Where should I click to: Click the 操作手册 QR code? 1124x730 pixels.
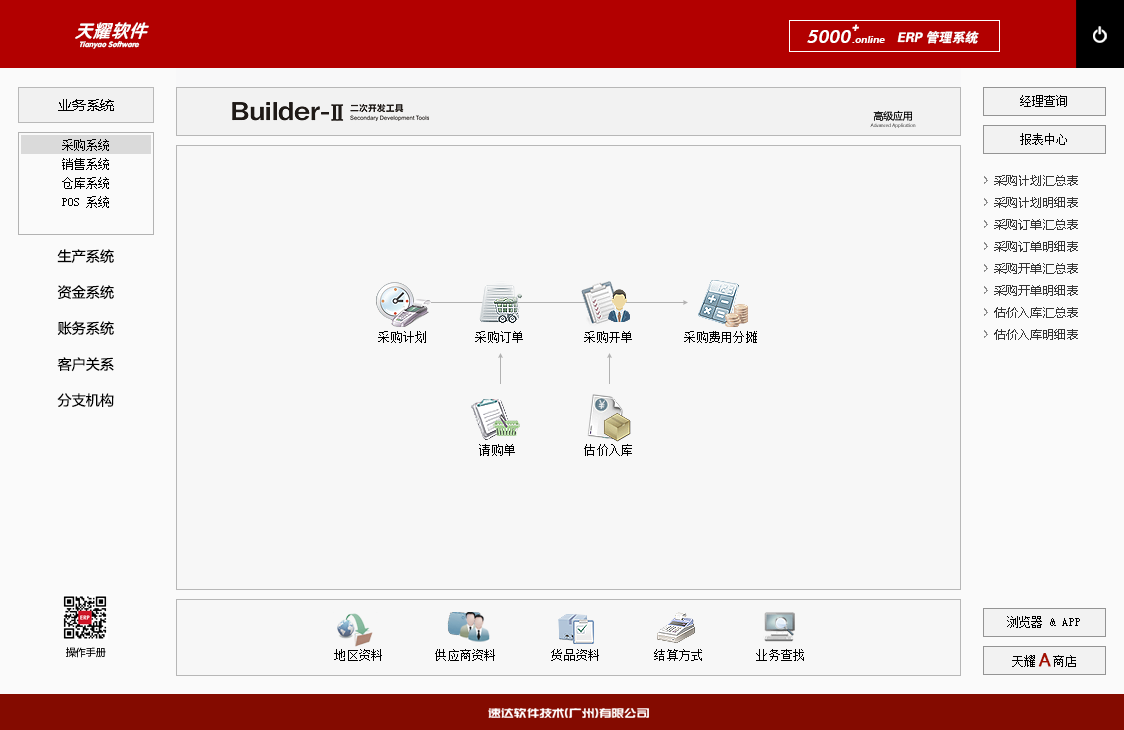pos(86,618)
